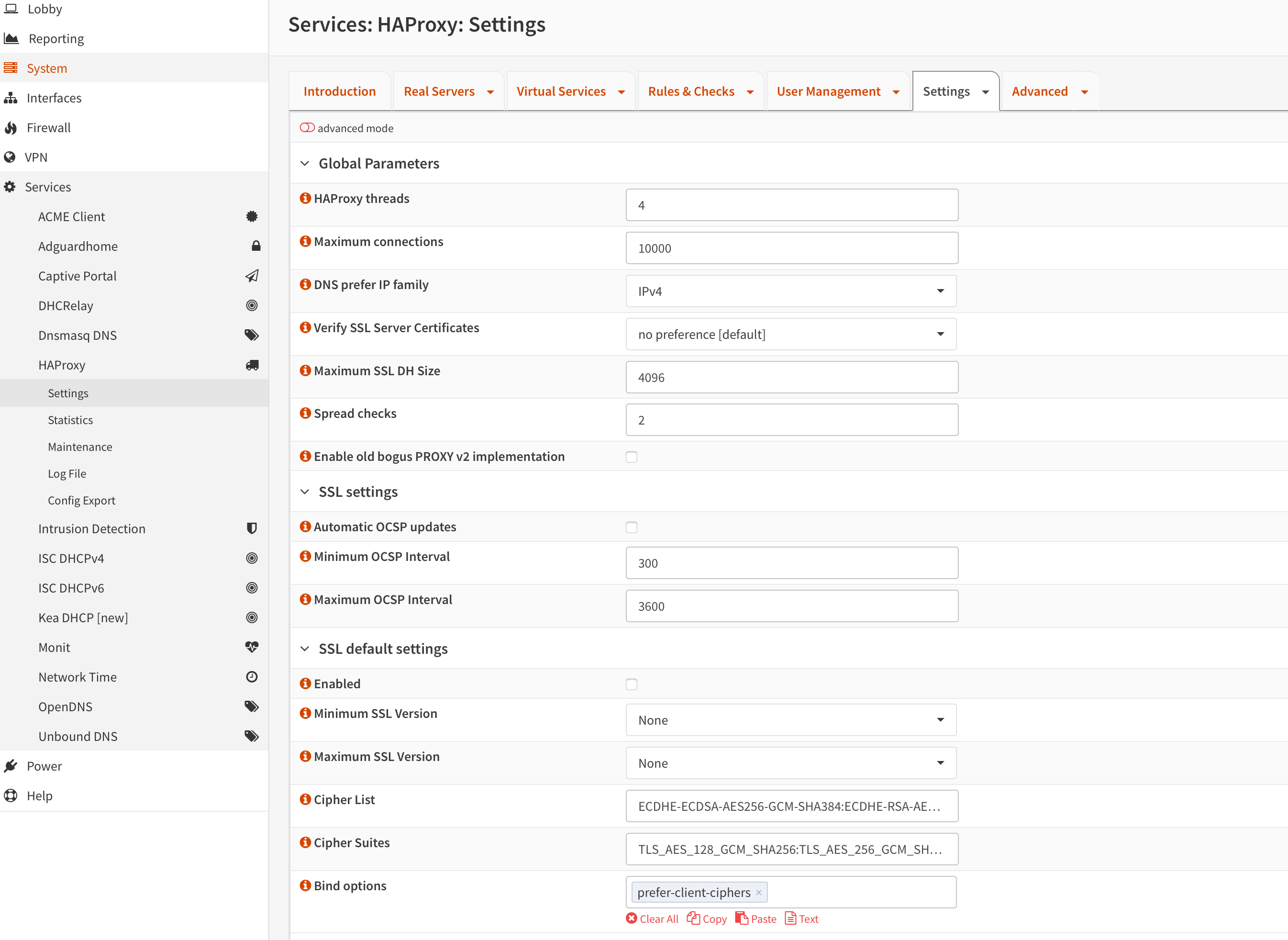The width and height of the screenshot is (1288, 940).
Task: Click the heartbeat icon next to Monit
Action: point(252,647)
